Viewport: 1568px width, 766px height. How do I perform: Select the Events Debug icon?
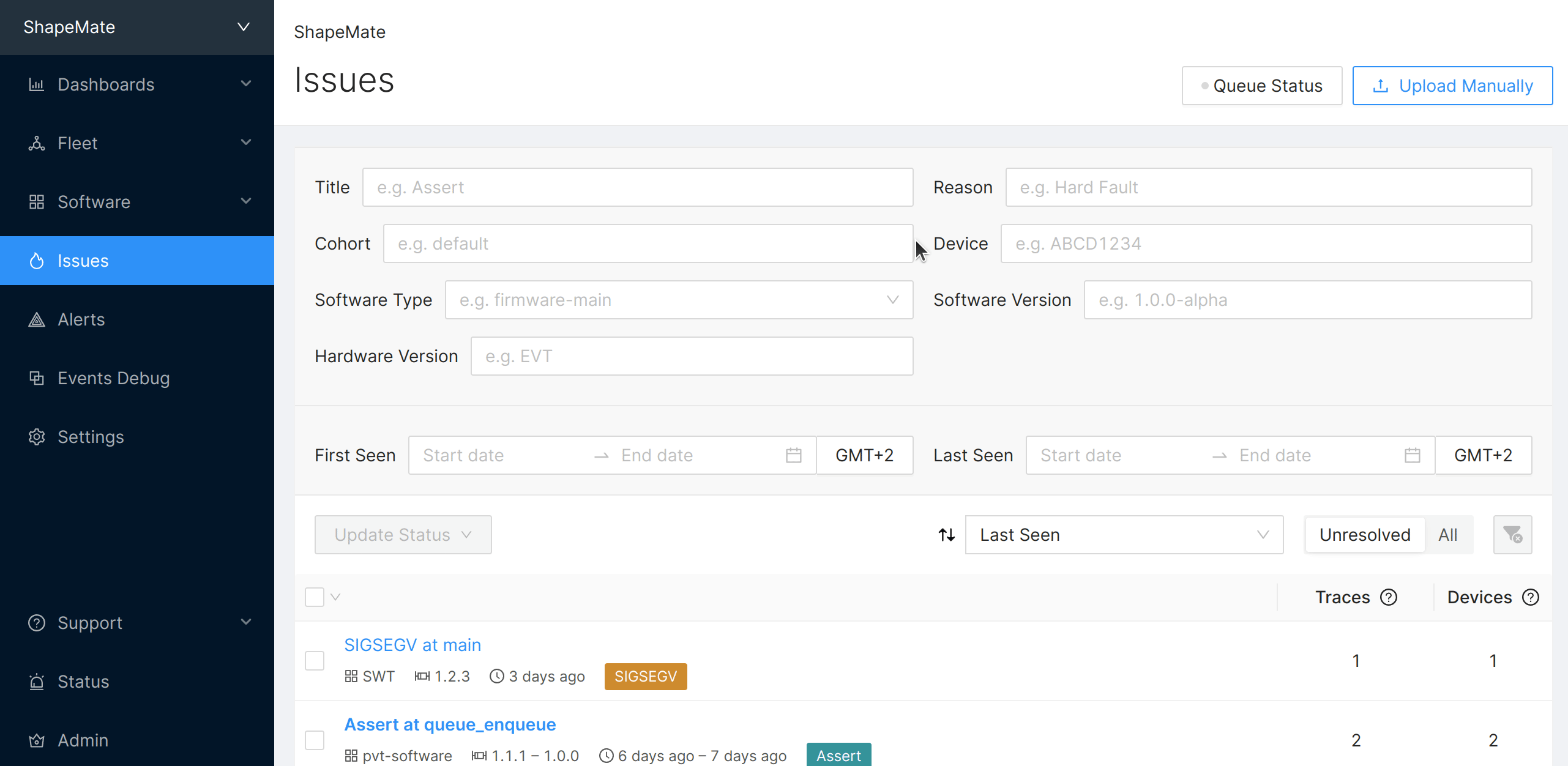pyautogui.click(x=37, y=378)
